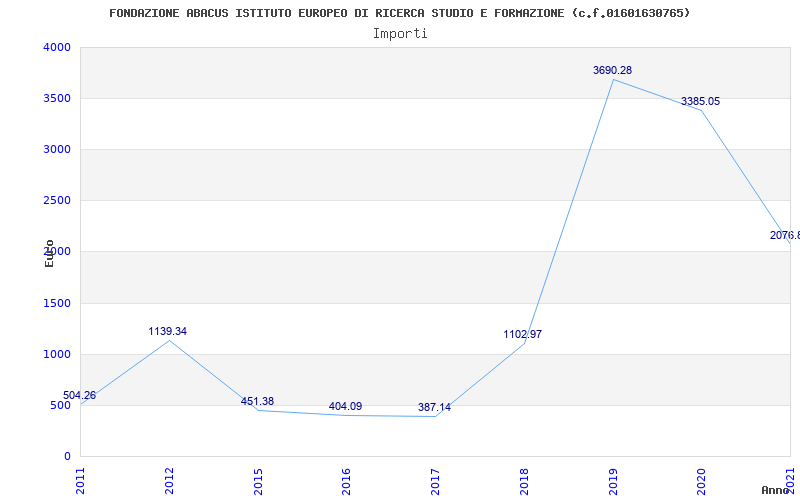Click the Anno x-axis title

(x=776, y=490)
